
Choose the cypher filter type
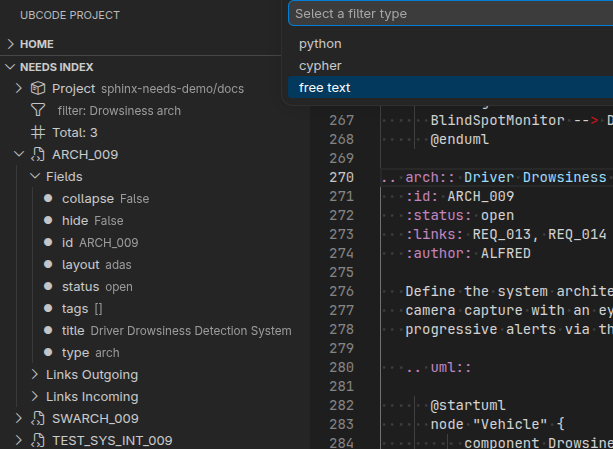(450, 66)
